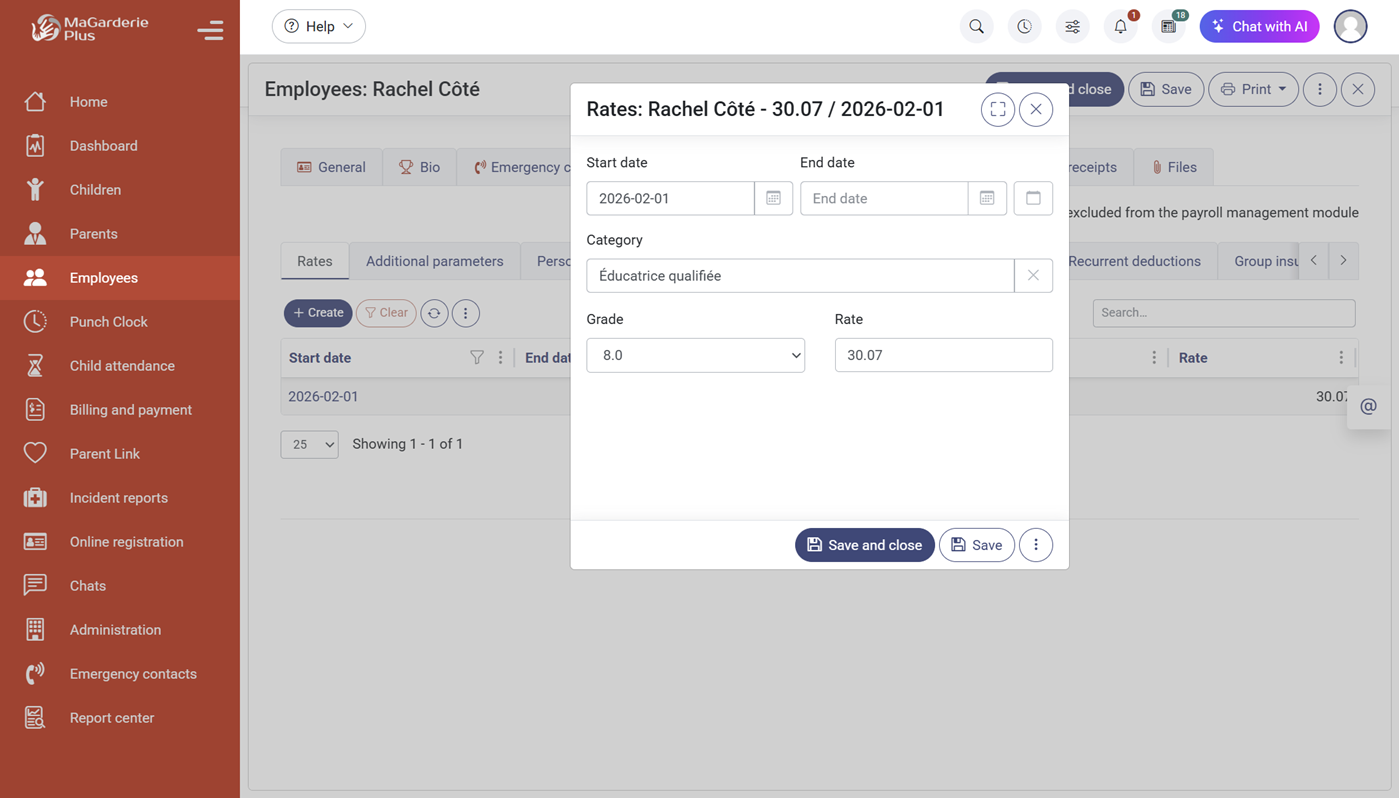Switch to the Bio tab

pyautogui.click(x=419, y=167)
